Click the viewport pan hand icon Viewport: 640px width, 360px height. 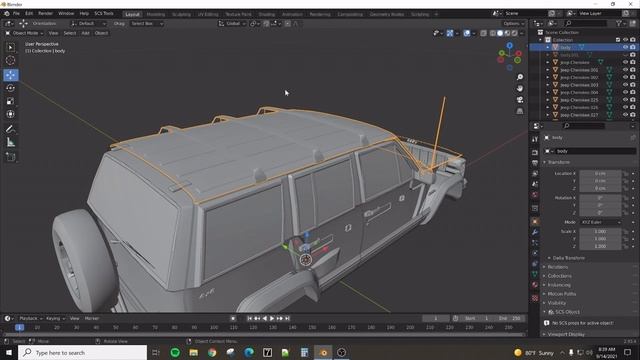click(x=520, y=88)
